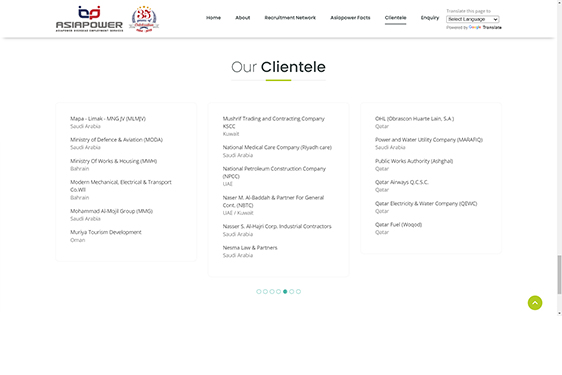Click the Our Clientele heading
This screenshot has width=562, height=375.
(278, 67)
